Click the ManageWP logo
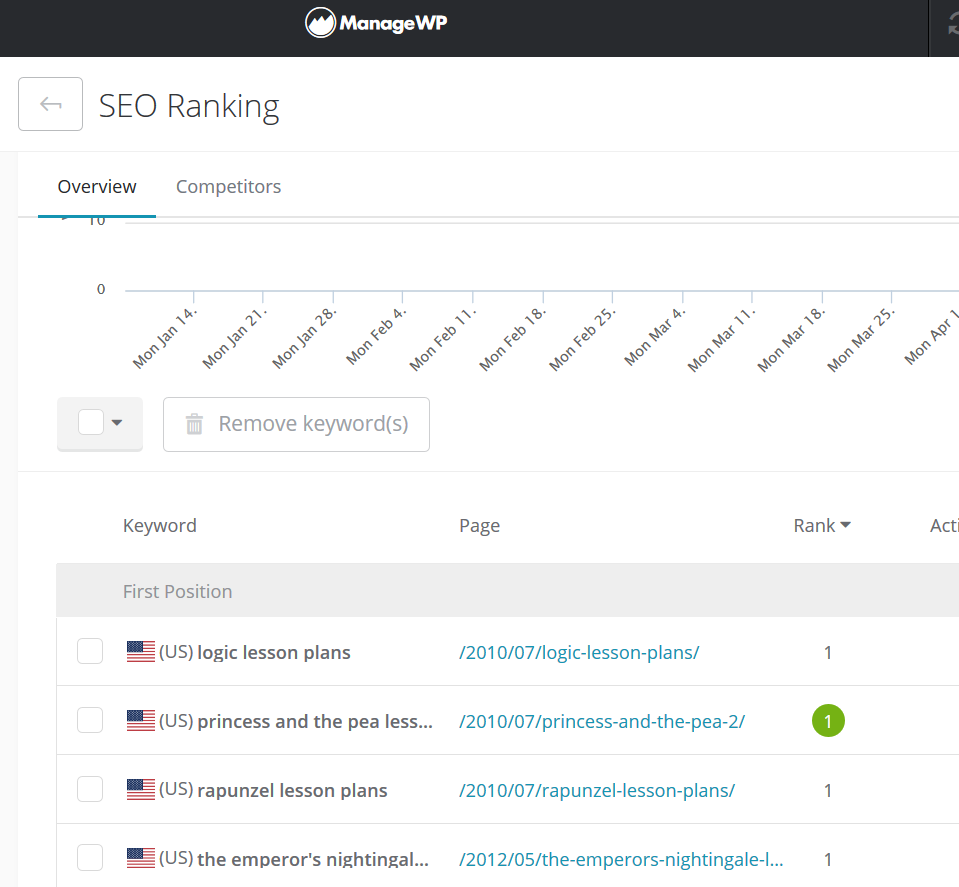 [376, 23]
